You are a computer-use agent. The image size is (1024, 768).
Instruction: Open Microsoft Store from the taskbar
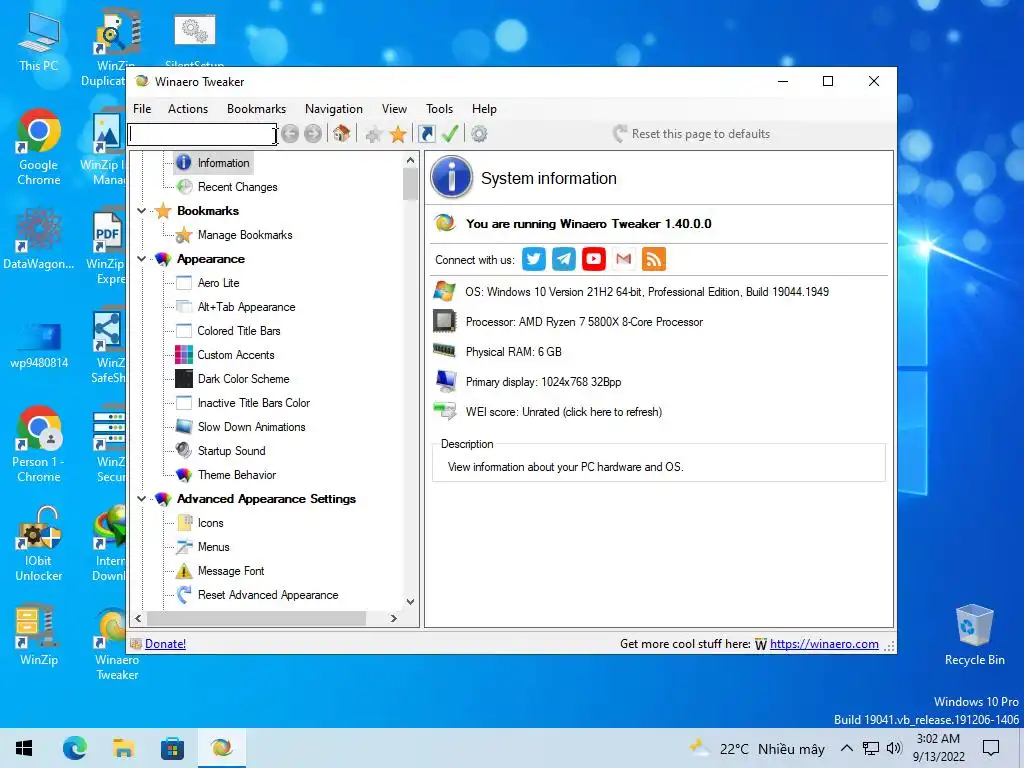[172, 748]
